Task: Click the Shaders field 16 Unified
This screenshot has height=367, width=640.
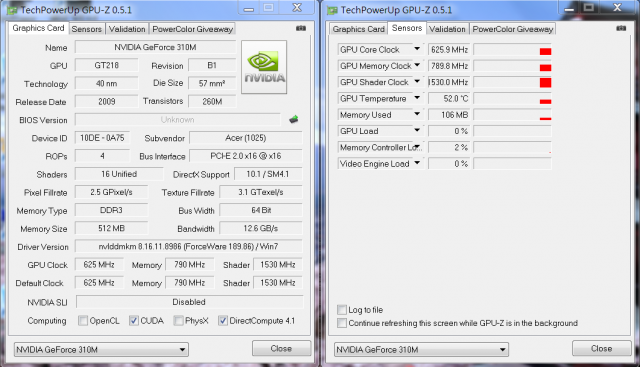Action: 119,174
